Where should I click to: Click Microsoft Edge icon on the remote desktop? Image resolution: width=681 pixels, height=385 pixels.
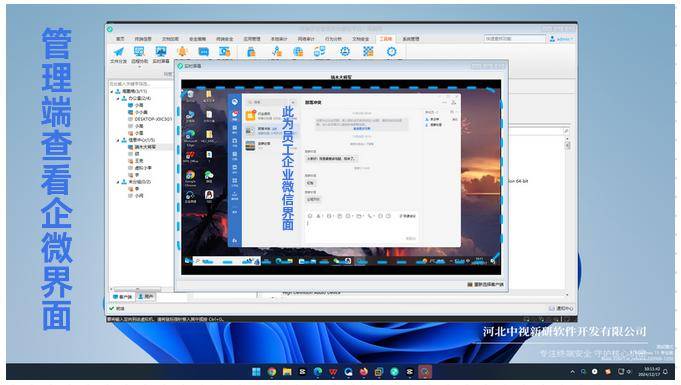pos(190,137)
